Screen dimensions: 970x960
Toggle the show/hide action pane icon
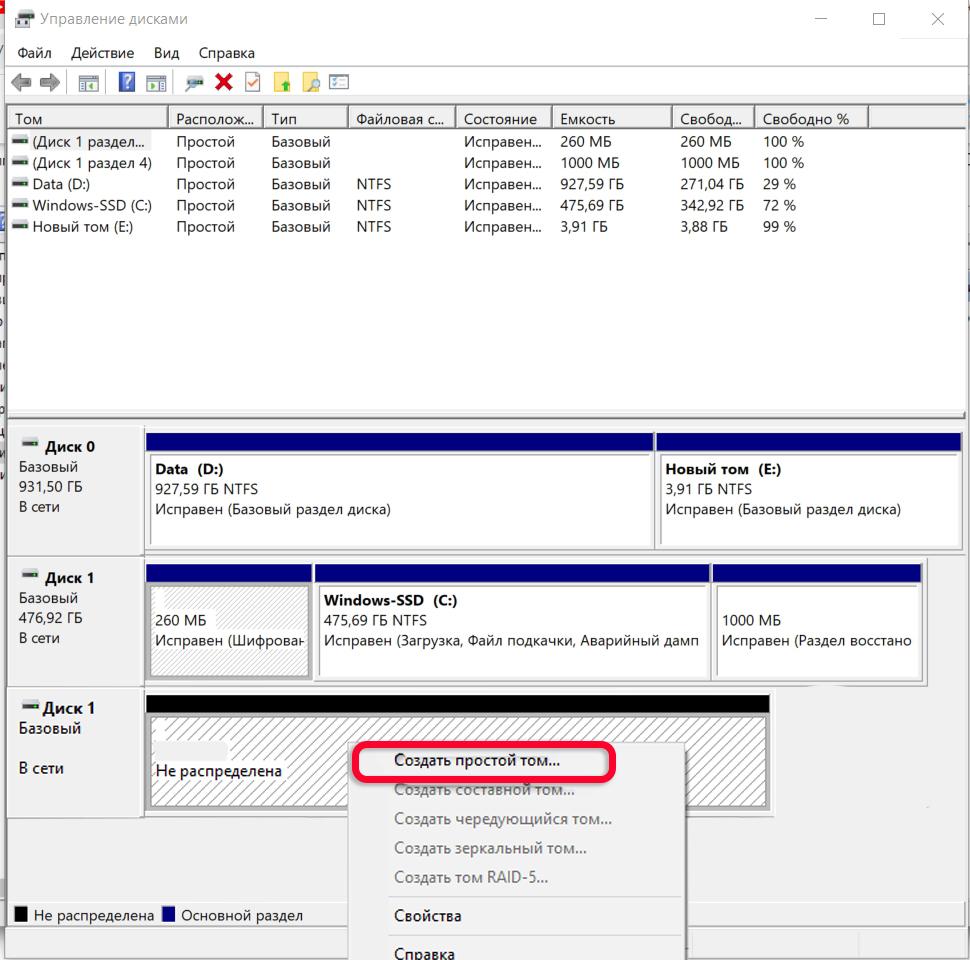(x=156, y=82)
